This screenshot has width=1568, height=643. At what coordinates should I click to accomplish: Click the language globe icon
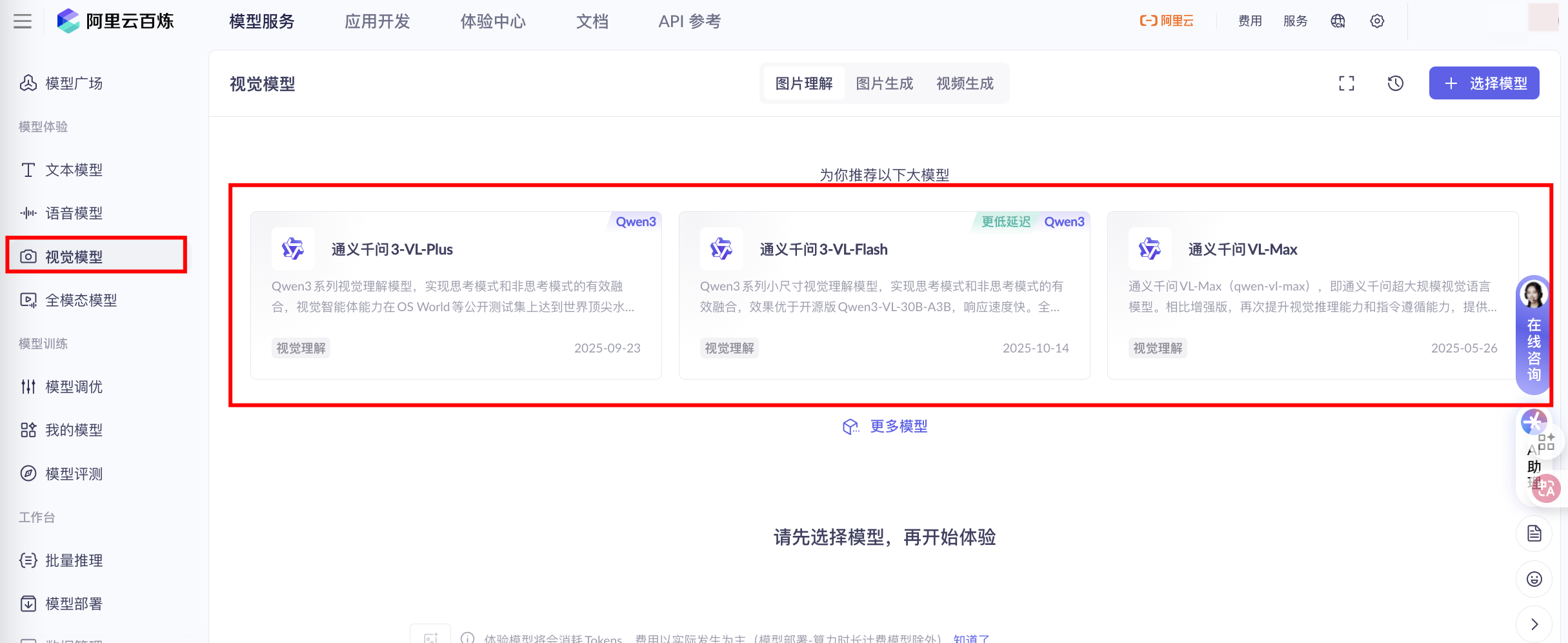click(1338, 21)
